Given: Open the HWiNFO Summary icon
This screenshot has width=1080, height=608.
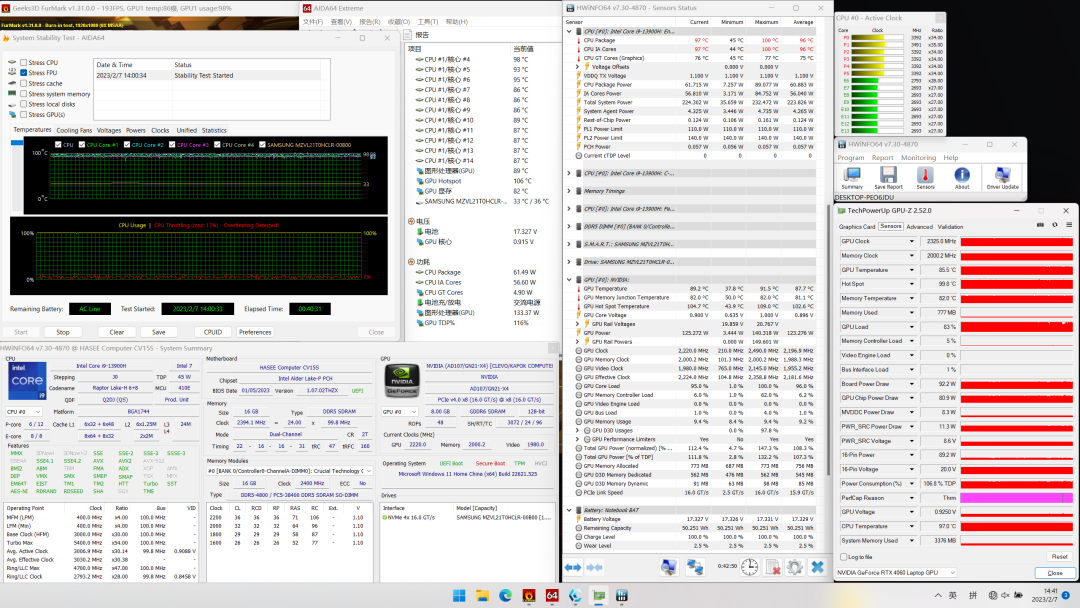Looking at the screenshot, I should pos(852,176).
